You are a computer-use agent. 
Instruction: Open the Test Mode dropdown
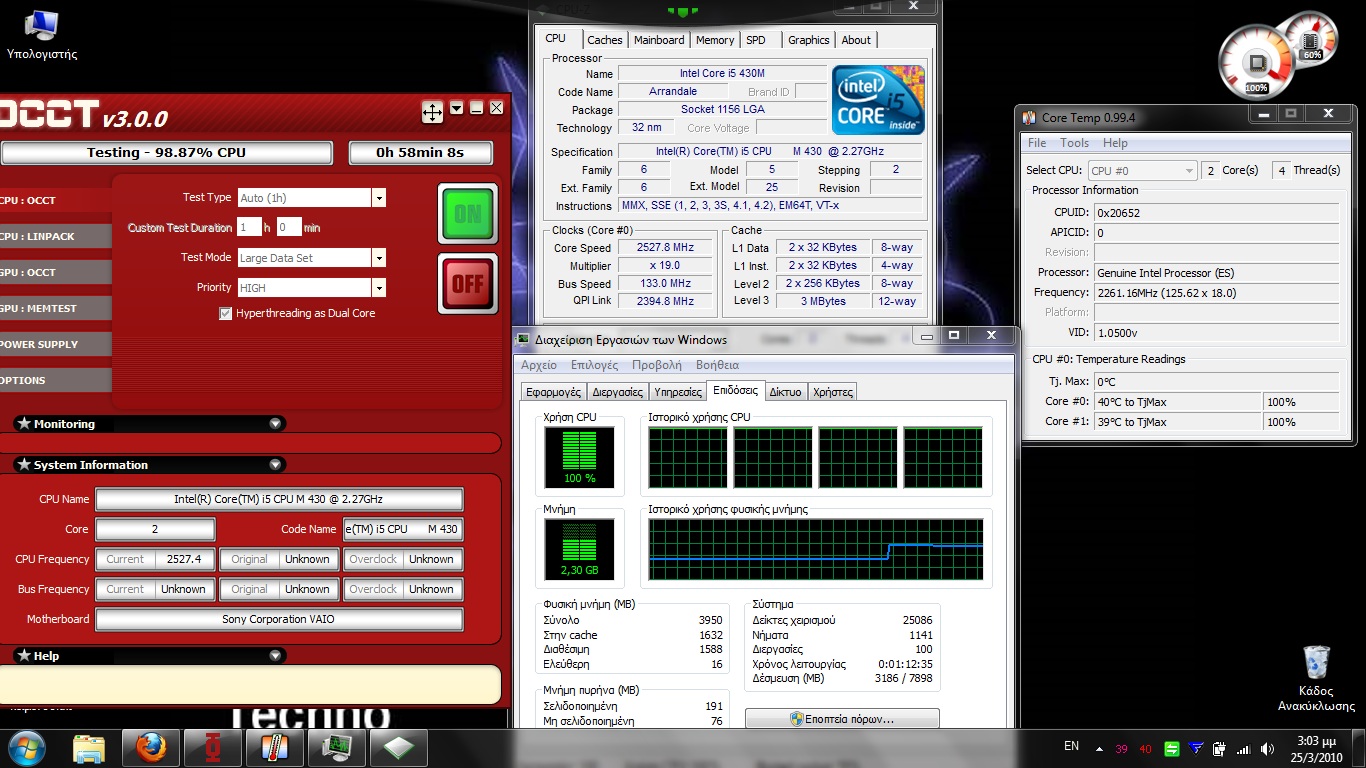tap(378, 258)
